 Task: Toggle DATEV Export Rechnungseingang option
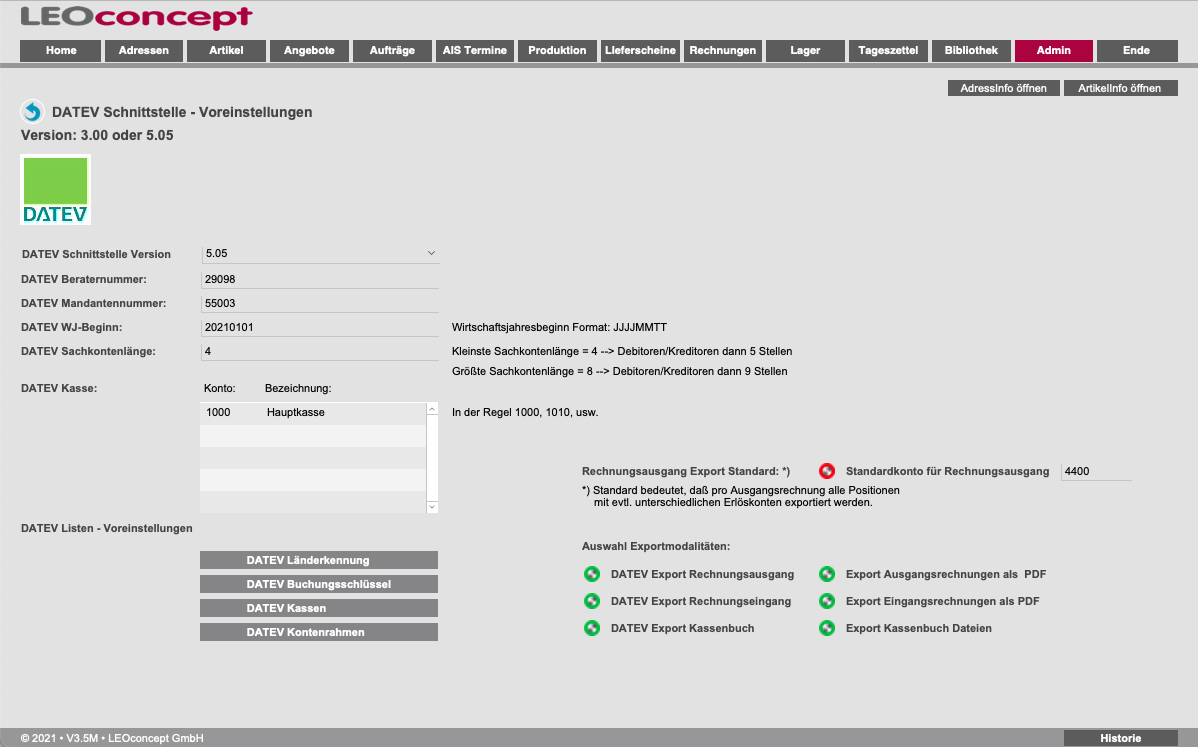[x=592, y=601]
